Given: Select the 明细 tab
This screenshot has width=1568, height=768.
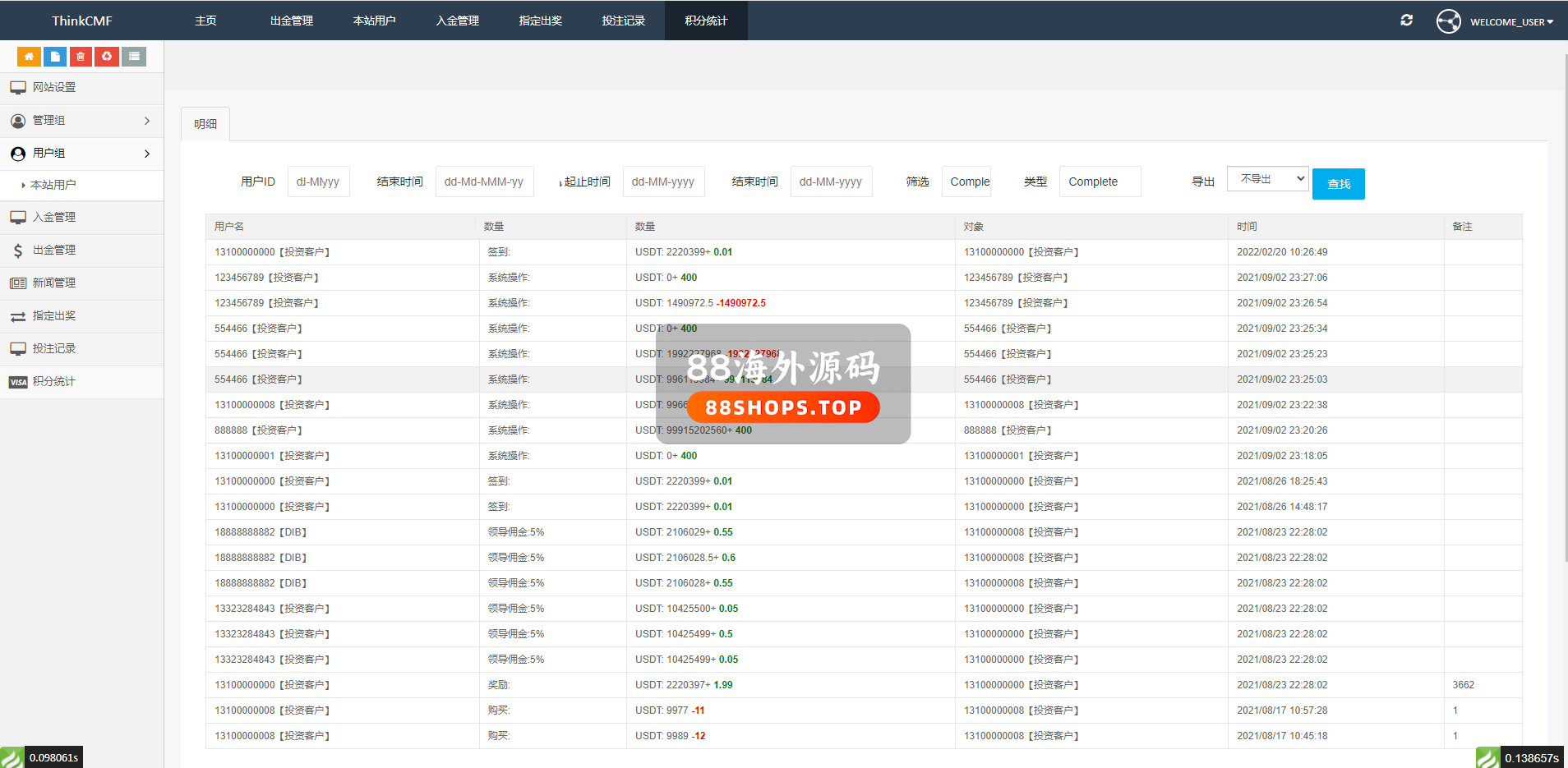Looking at the screenshot, I should (205, 124).
